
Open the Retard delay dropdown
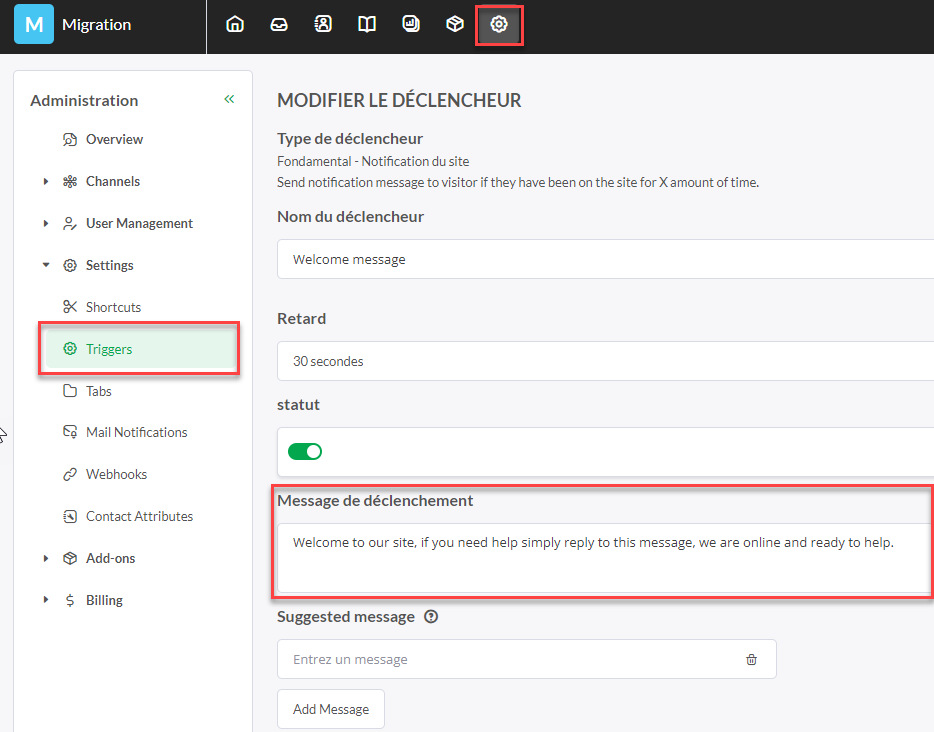point(605,361)
